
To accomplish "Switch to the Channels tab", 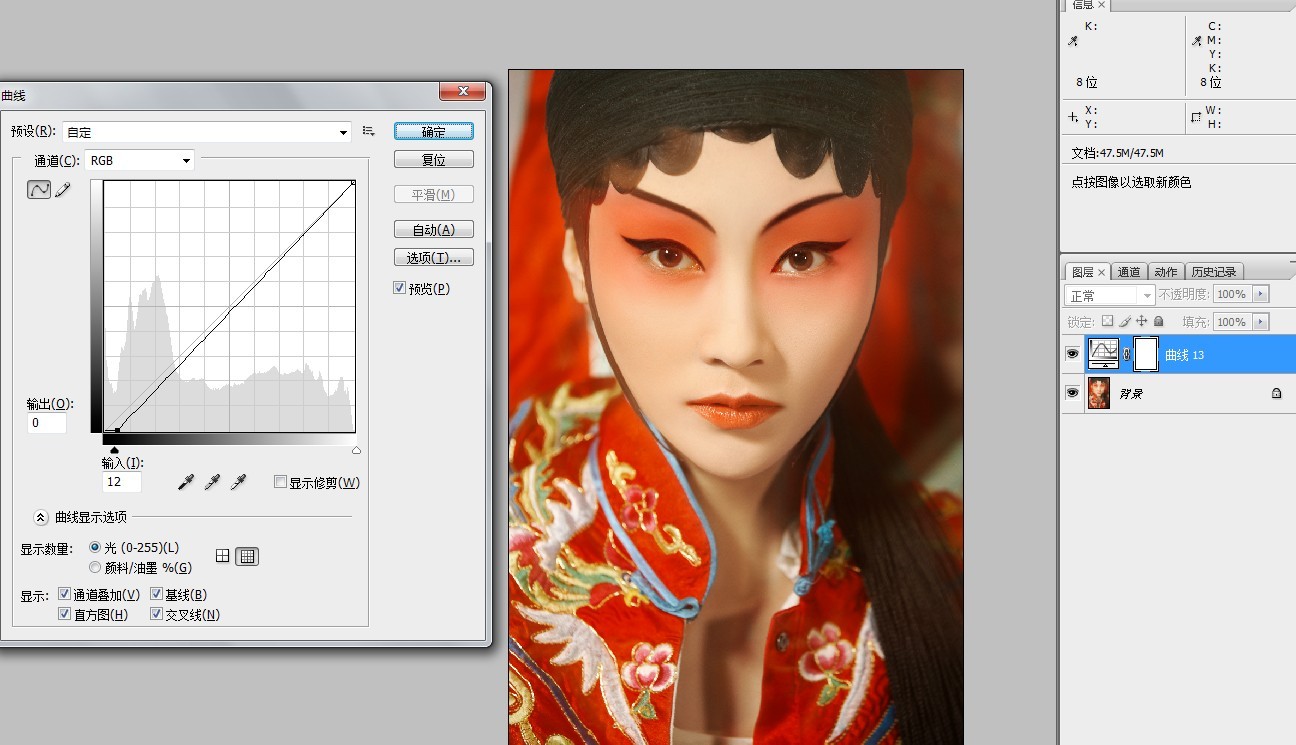I will pos(1129,272).
